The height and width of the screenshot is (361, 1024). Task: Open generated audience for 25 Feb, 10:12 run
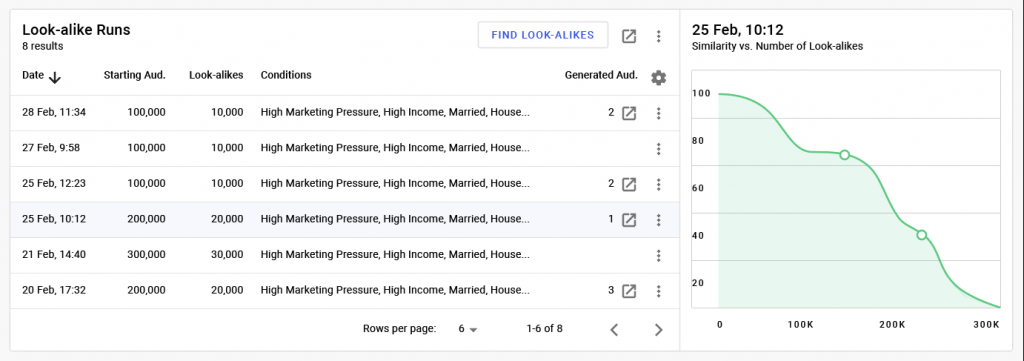629,219
